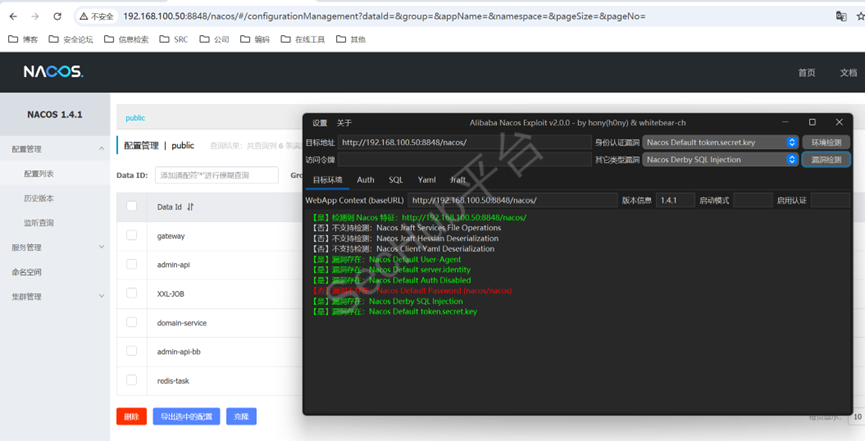
Task: Open the 编码 bookmark folder
Action: tap(255, 39)
